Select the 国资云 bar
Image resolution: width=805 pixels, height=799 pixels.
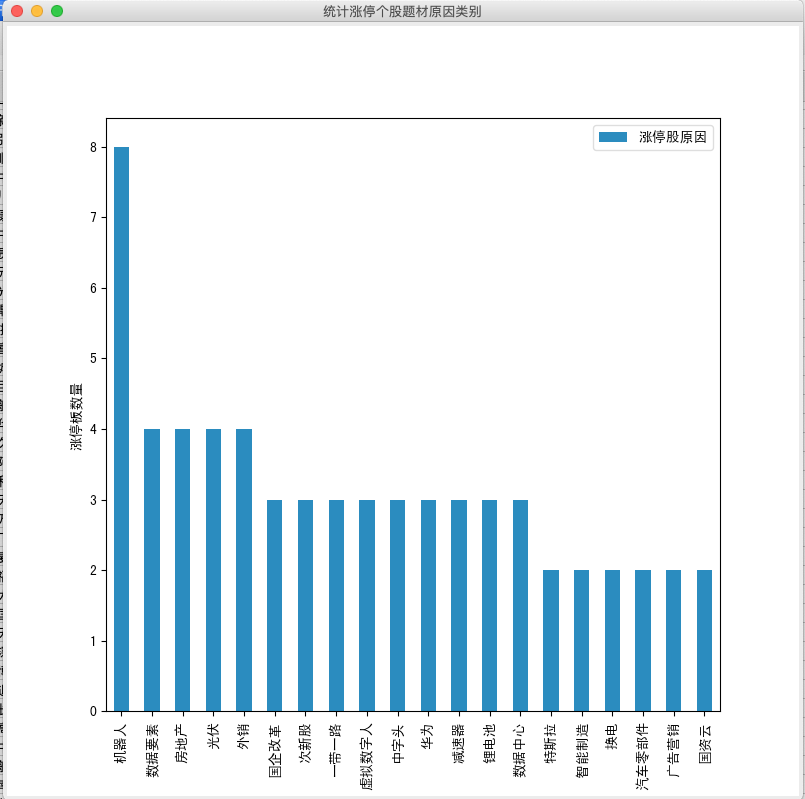(x=704, y=640)
